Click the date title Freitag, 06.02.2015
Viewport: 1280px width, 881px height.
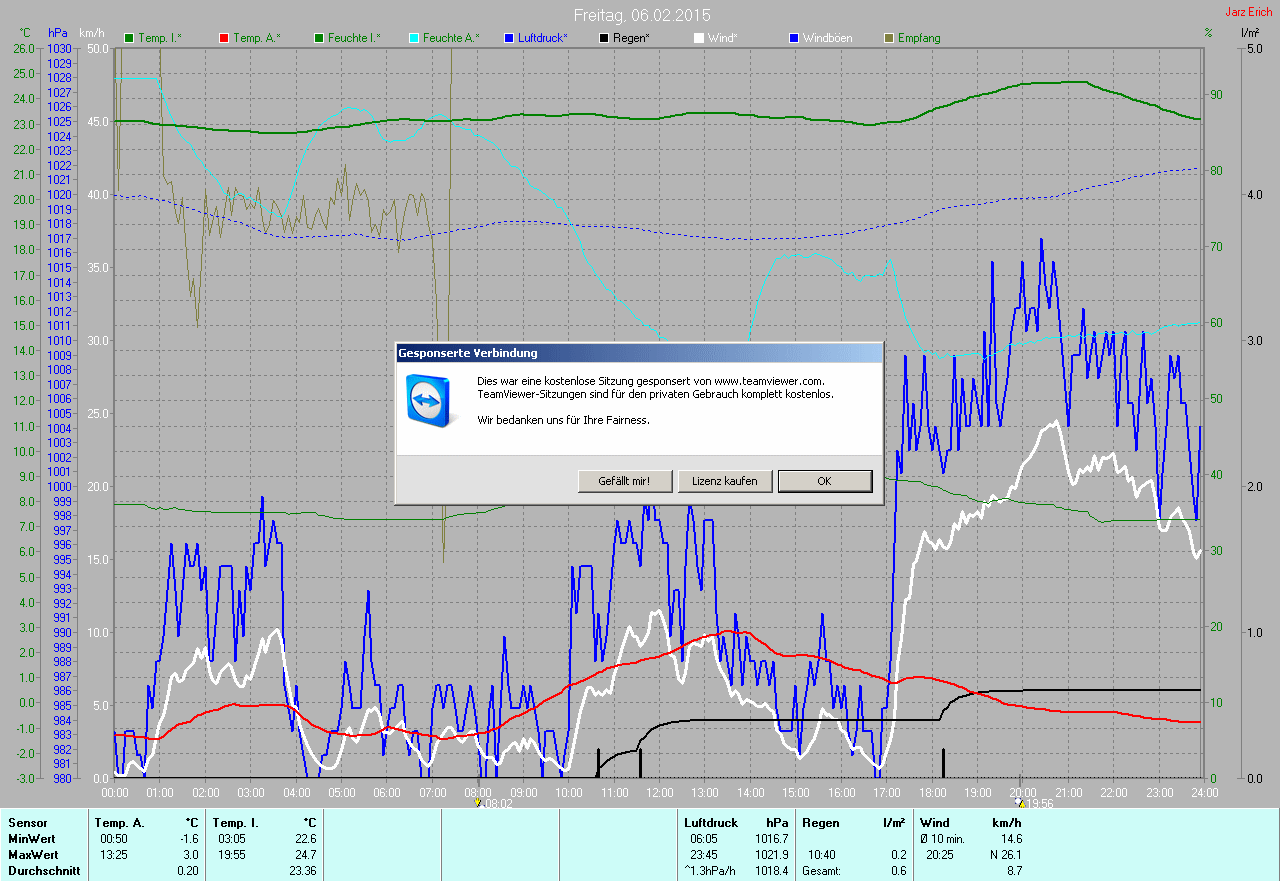641,15
